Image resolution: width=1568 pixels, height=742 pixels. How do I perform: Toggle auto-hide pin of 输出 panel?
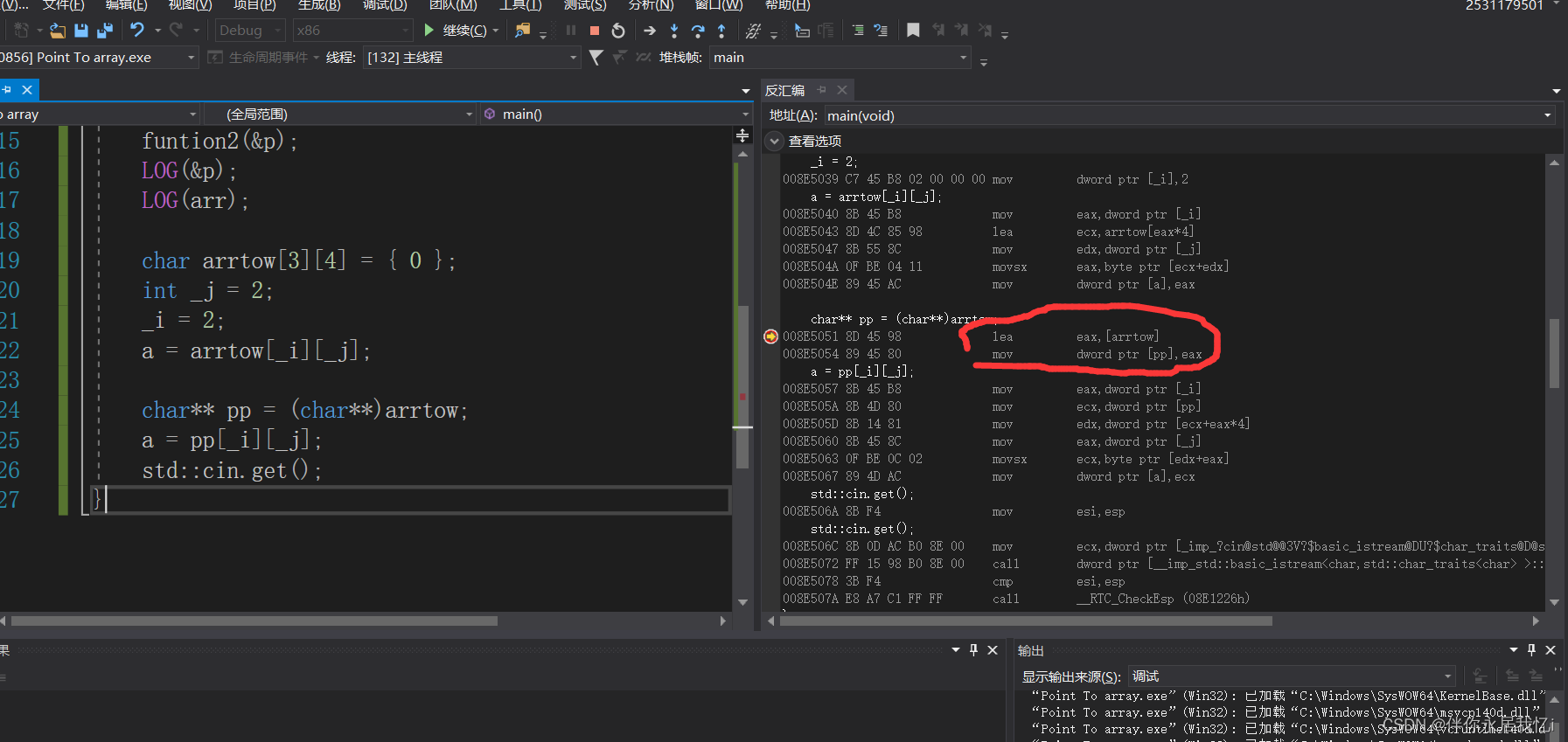(1531, 650)
